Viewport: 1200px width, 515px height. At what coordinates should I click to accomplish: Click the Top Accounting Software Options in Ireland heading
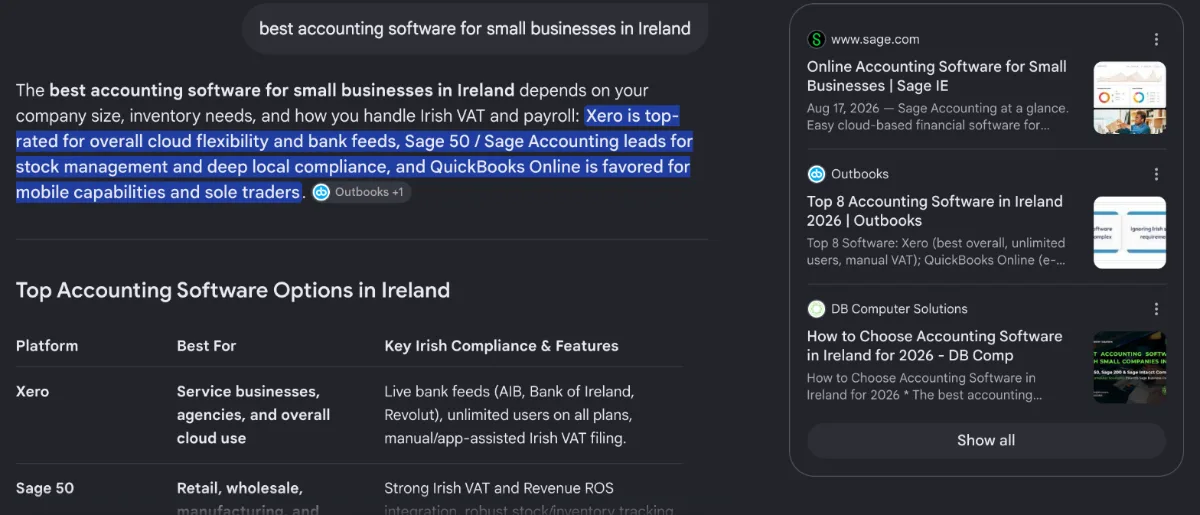[233, 291]
